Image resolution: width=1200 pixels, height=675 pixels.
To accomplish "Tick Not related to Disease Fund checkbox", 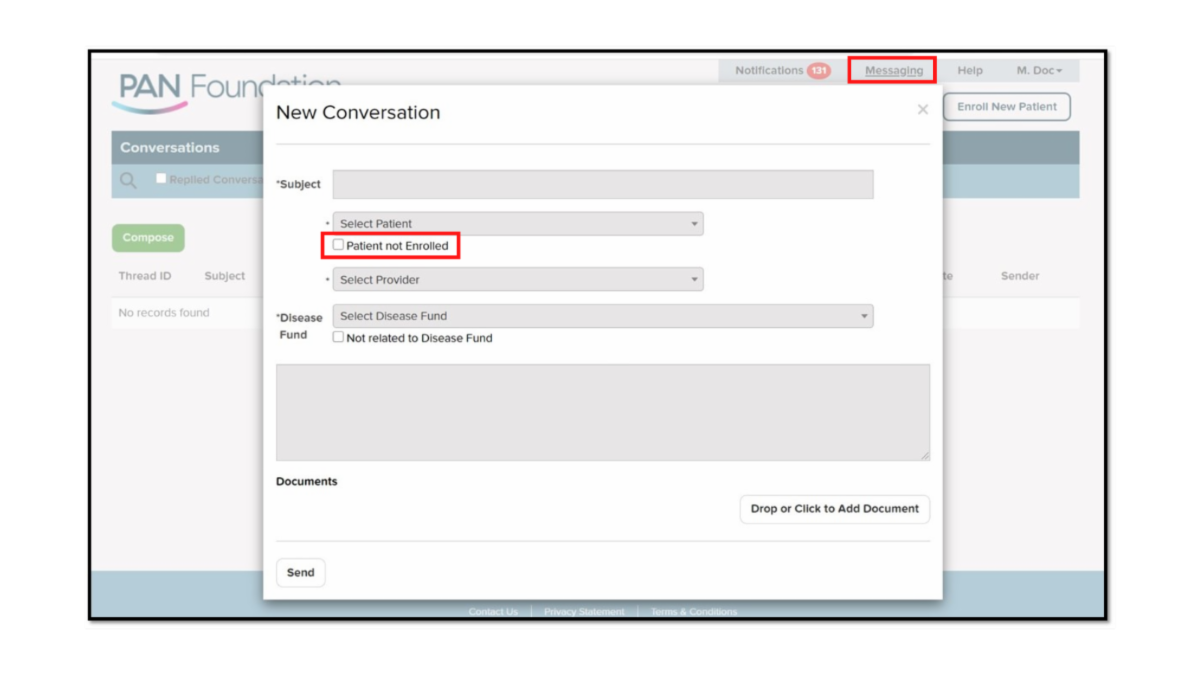I will (338, 338).
